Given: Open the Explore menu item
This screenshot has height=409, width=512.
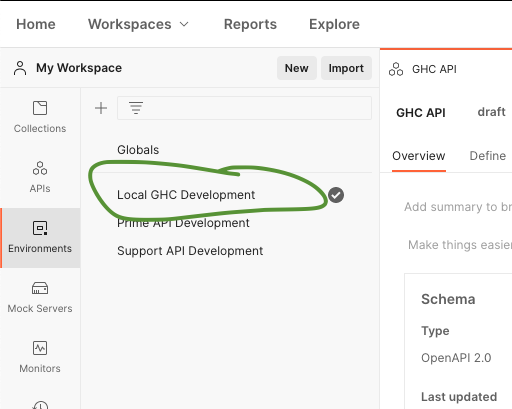Looking at the screenshot, I should tap(334, 24).
